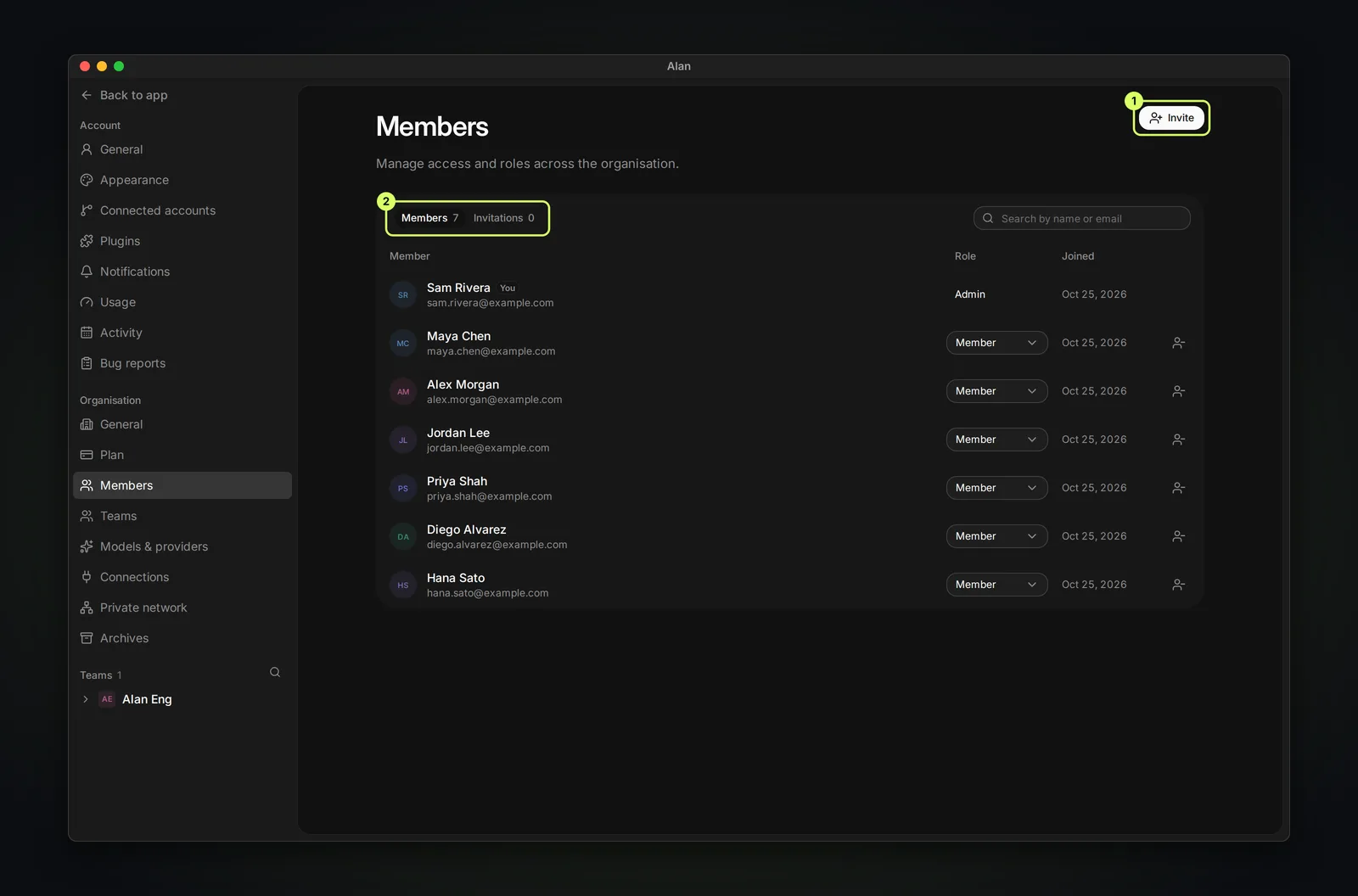1358x896 pixels.
Task: Open Account General settings
Action: [182, 149]
